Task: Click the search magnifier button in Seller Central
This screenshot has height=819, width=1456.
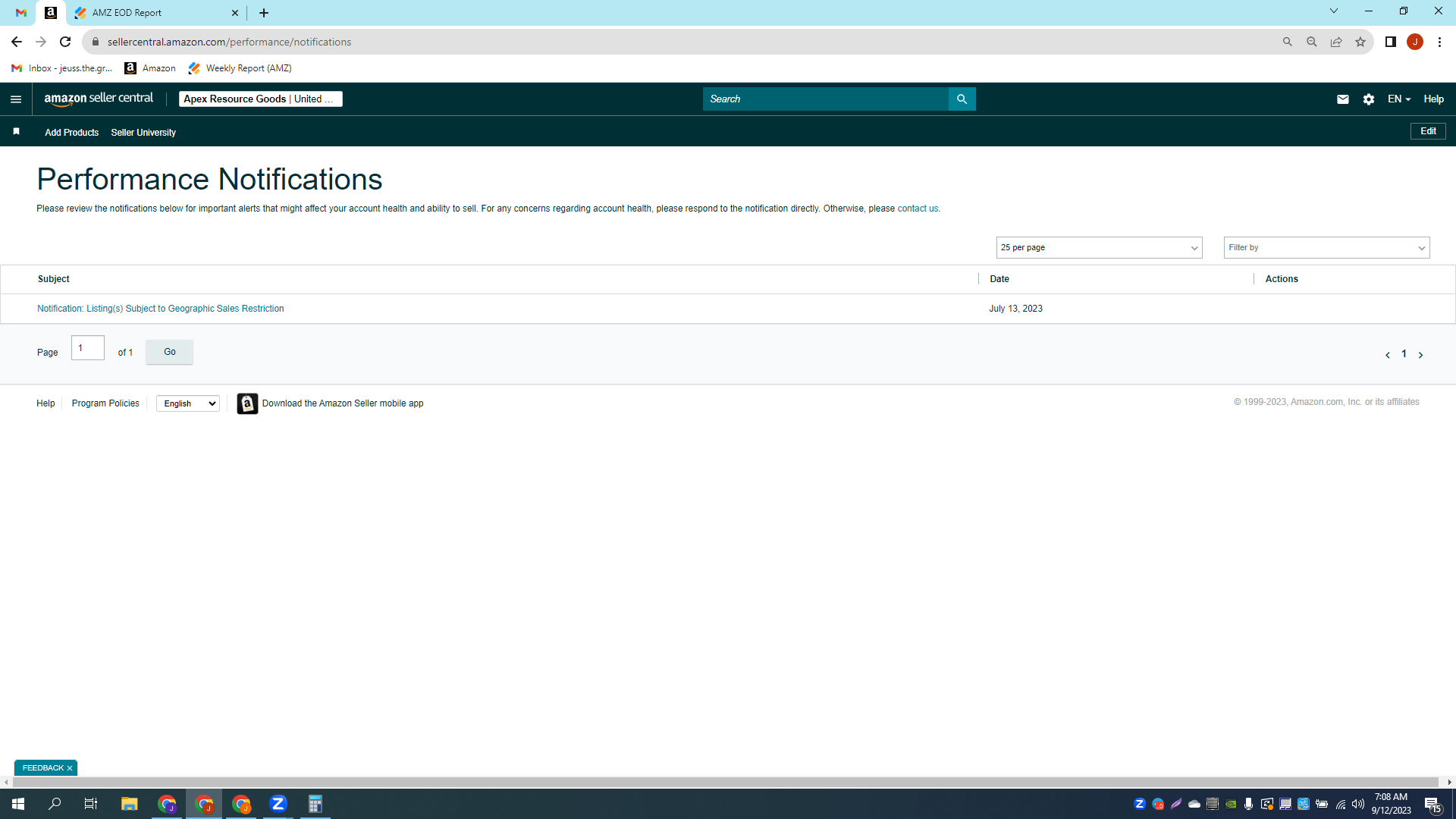Action: click(962, 99)
